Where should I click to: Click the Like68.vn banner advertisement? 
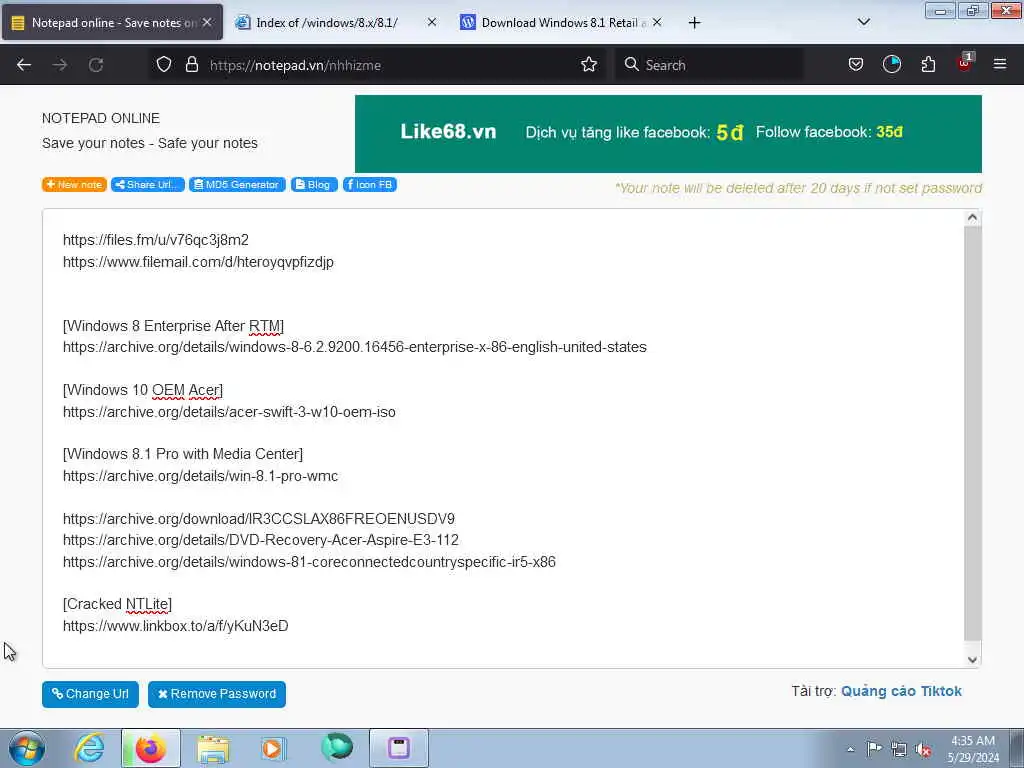click(x=668, y=134)
